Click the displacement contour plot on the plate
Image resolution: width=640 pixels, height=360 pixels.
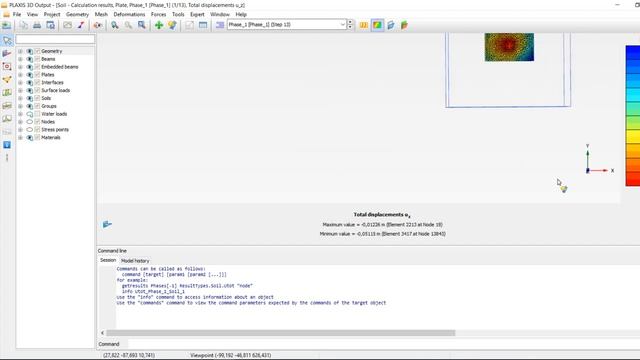coord(509,47)
